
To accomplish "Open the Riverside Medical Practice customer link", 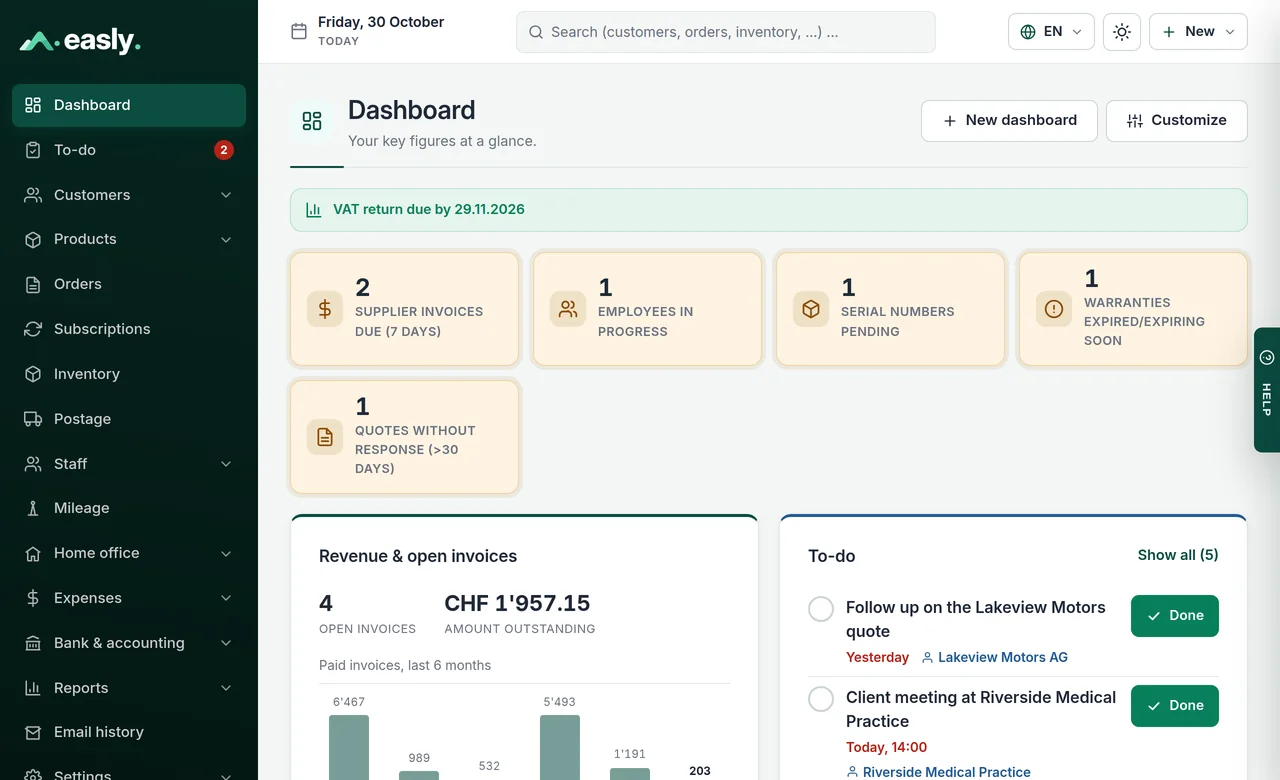I will coord(938,772).
